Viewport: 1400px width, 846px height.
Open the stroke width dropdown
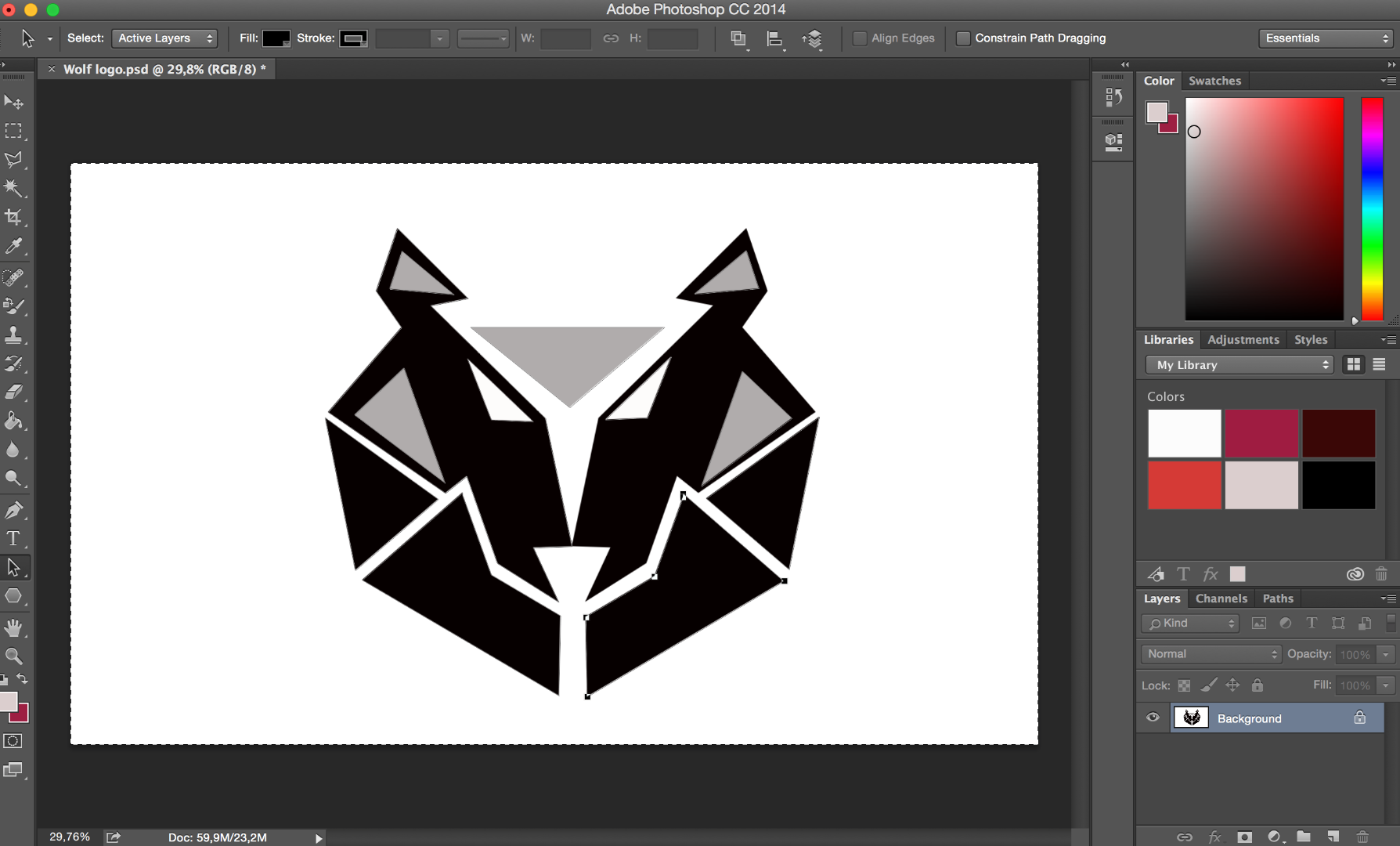point(439,38)
